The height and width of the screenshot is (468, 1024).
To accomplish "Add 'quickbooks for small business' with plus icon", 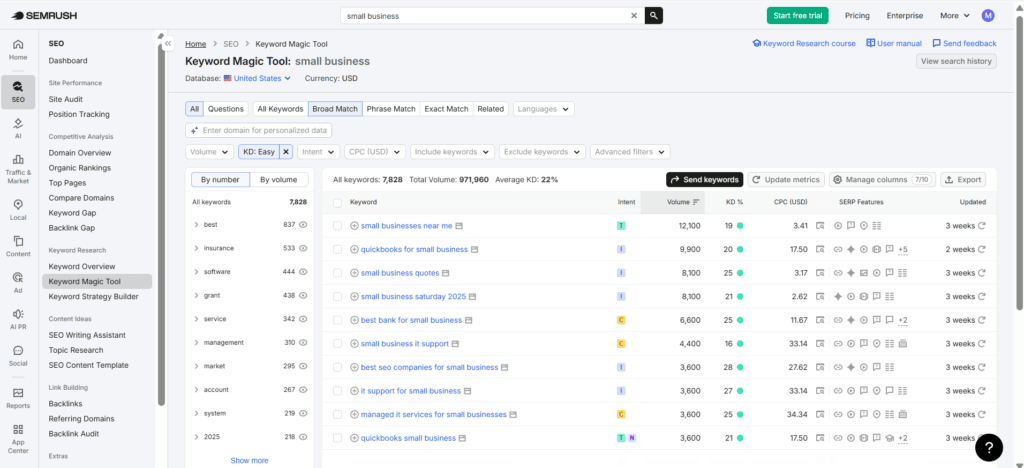I will coord(355,249).
